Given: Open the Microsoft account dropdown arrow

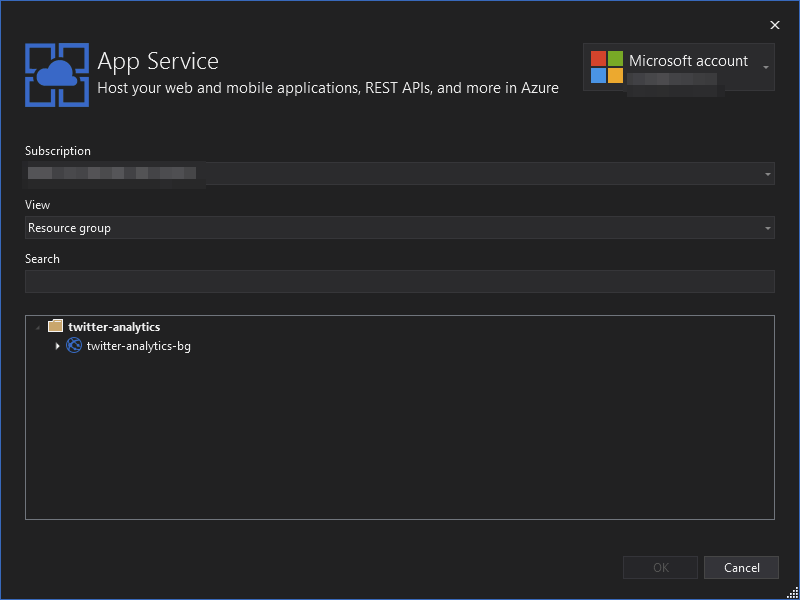Looking at the screenshot, I should click(765, 67).
